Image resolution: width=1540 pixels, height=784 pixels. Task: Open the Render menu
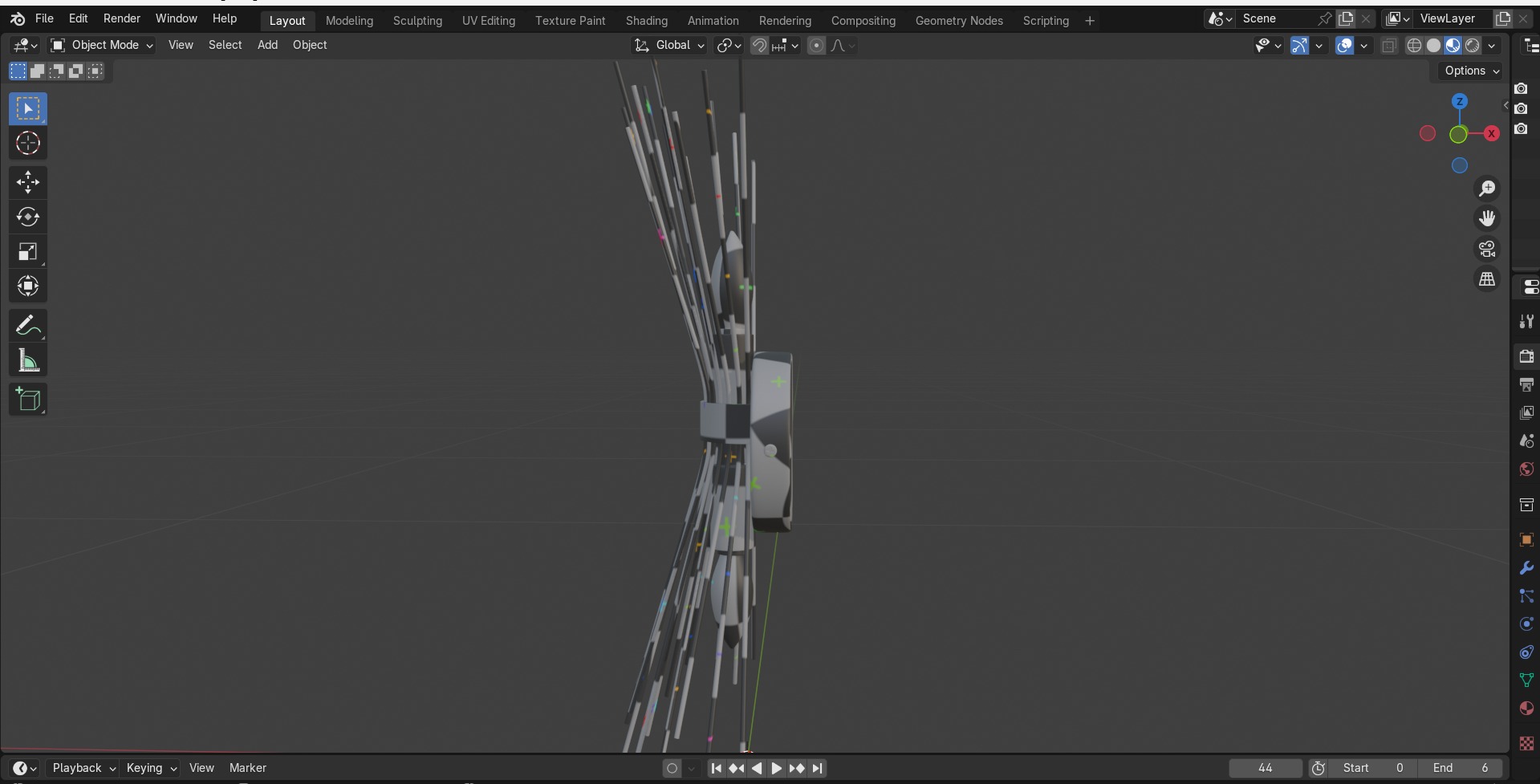tap(122, 18)
